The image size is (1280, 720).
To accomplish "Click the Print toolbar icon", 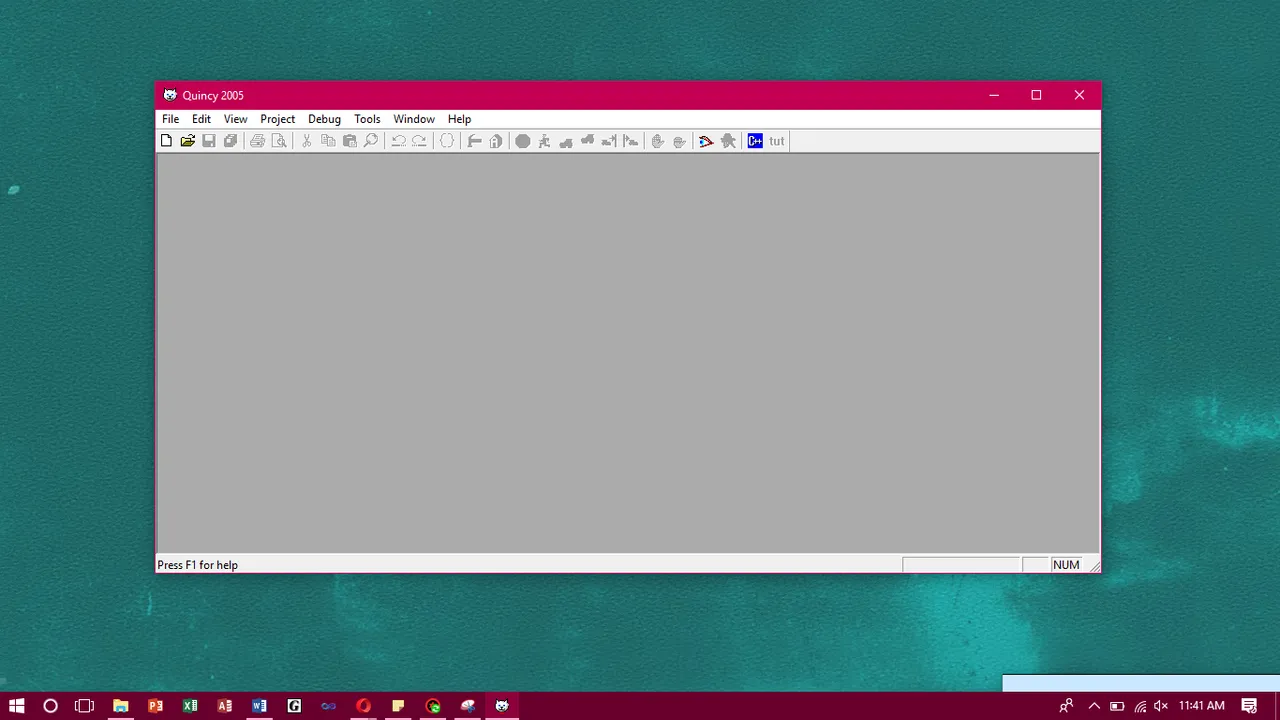I will point(257,141).
